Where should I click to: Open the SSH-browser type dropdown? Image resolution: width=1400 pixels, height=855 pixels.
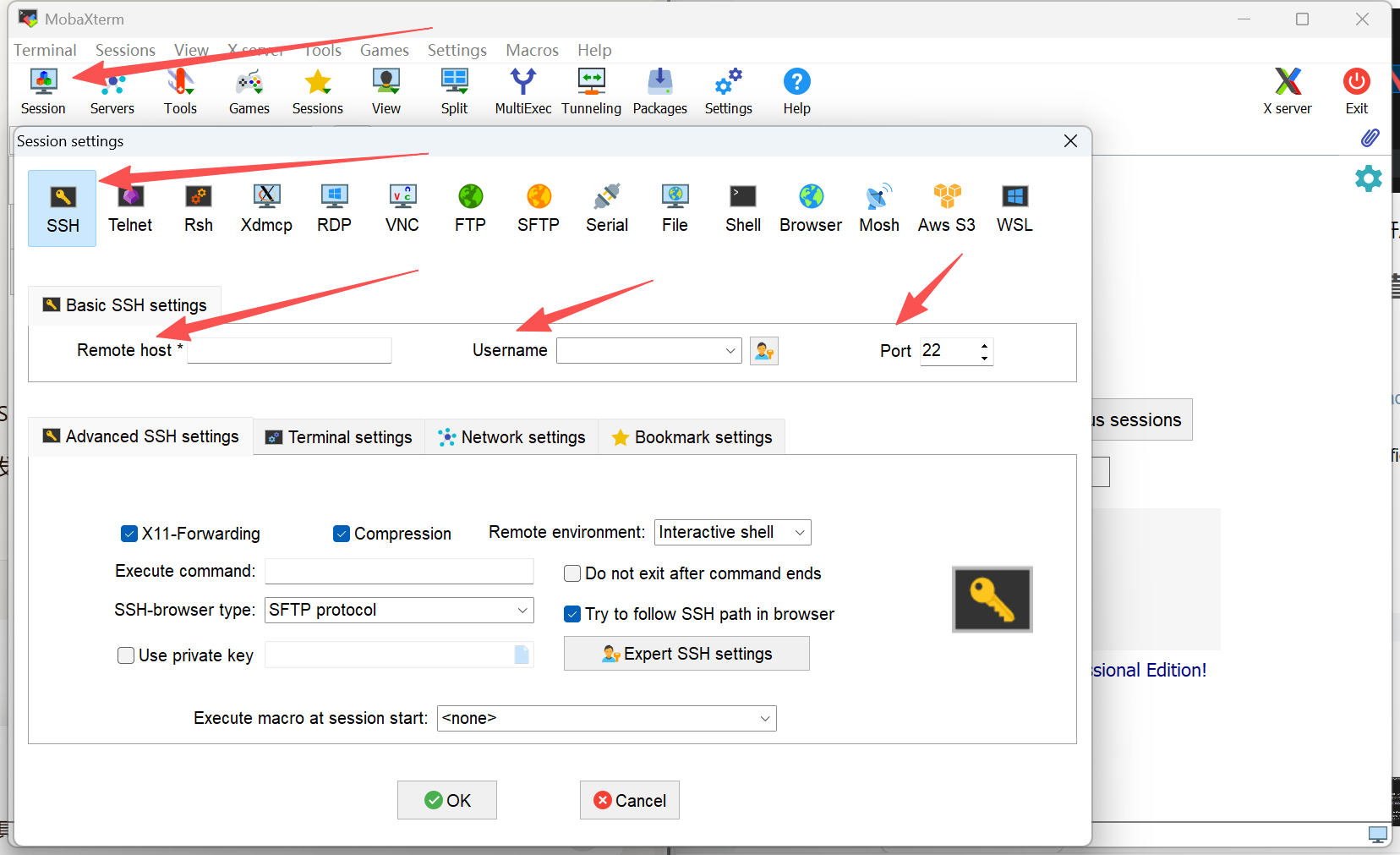point(522,611)
